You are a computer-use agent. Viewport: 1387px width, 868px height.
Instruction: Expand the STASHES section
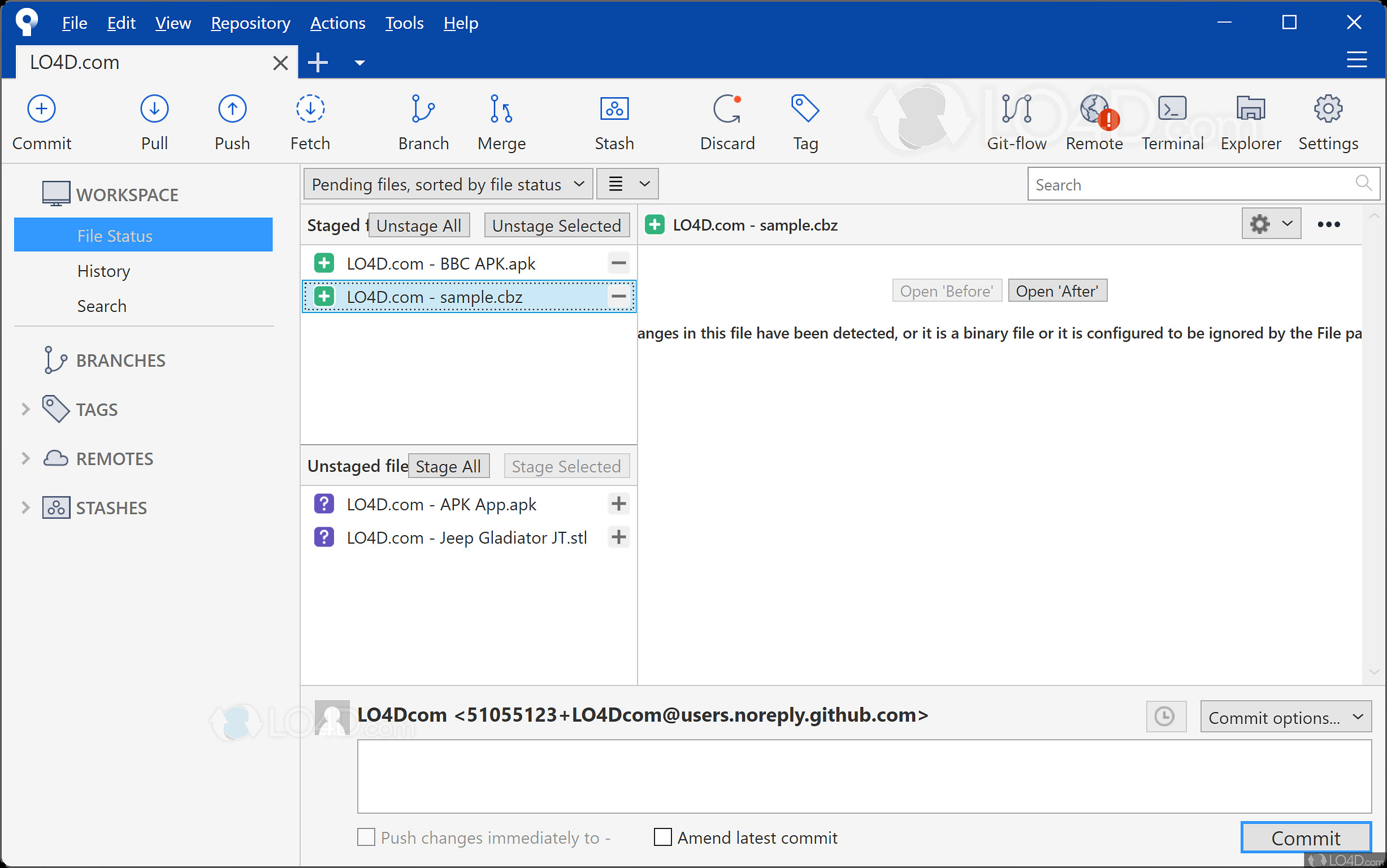[x=25, y=507]
